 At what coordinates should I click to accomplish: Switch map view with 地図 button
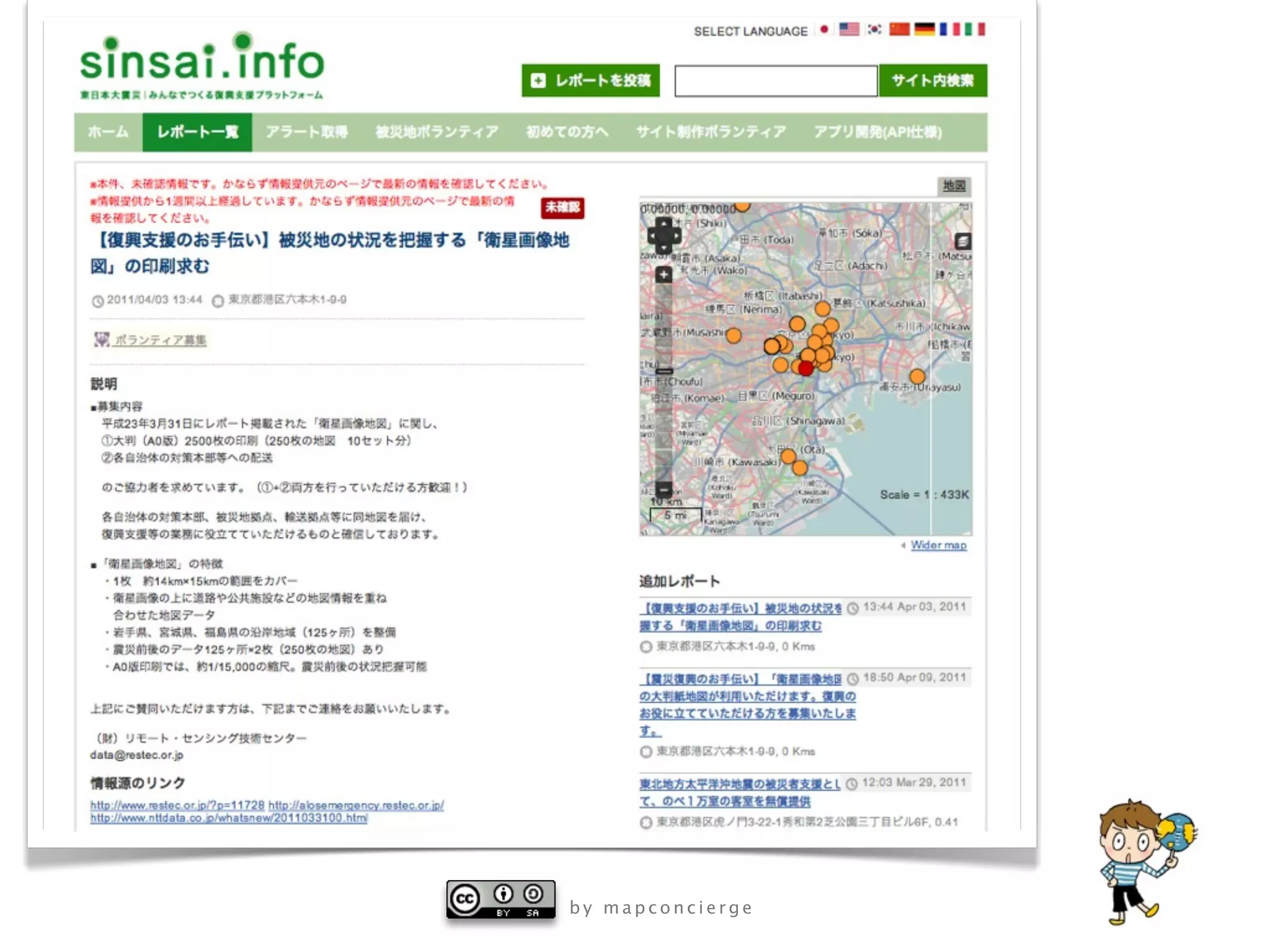click(x=954, y=185)
